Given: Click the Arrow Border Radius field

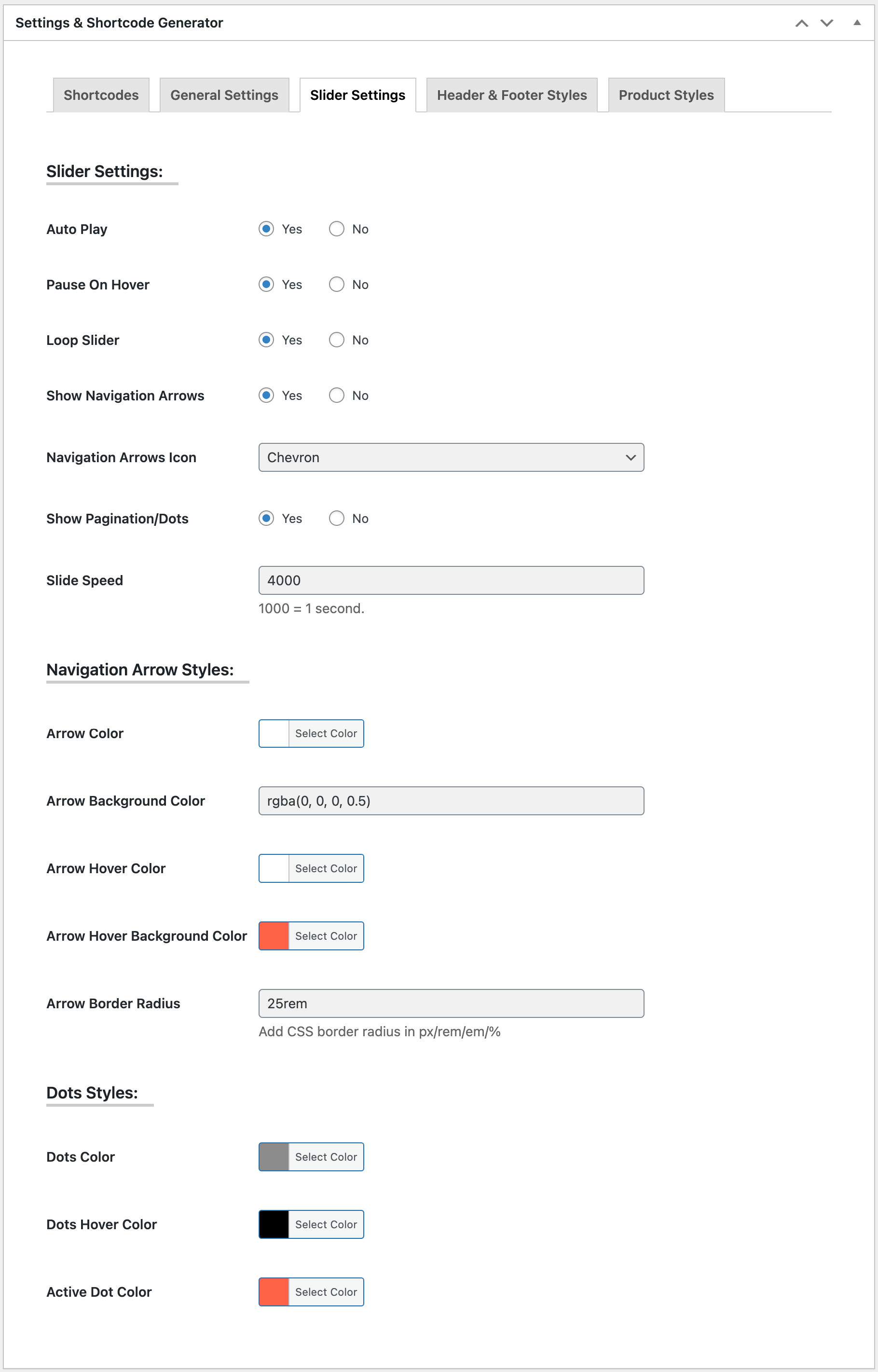Looking at the screenshot, I should 451,1003.
